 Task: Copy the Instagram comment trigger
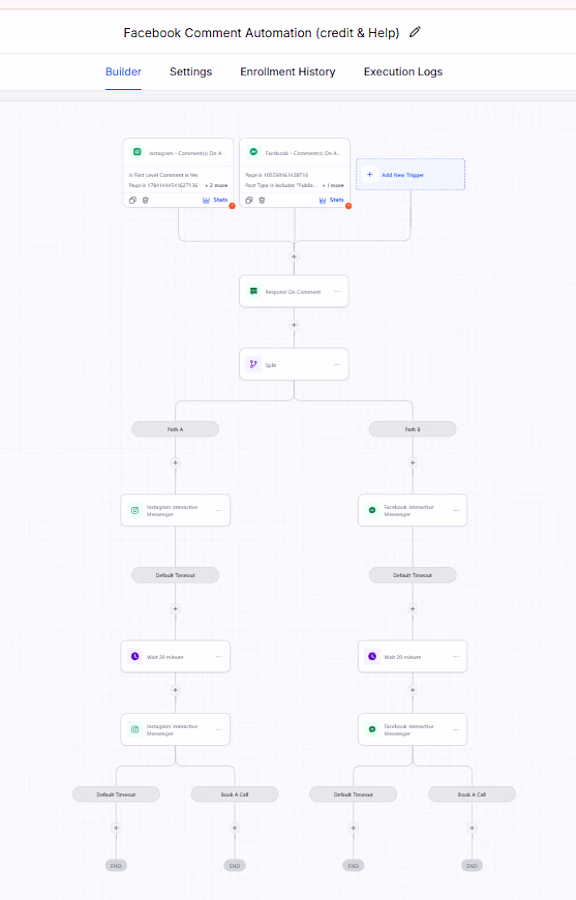pos(133,200)
